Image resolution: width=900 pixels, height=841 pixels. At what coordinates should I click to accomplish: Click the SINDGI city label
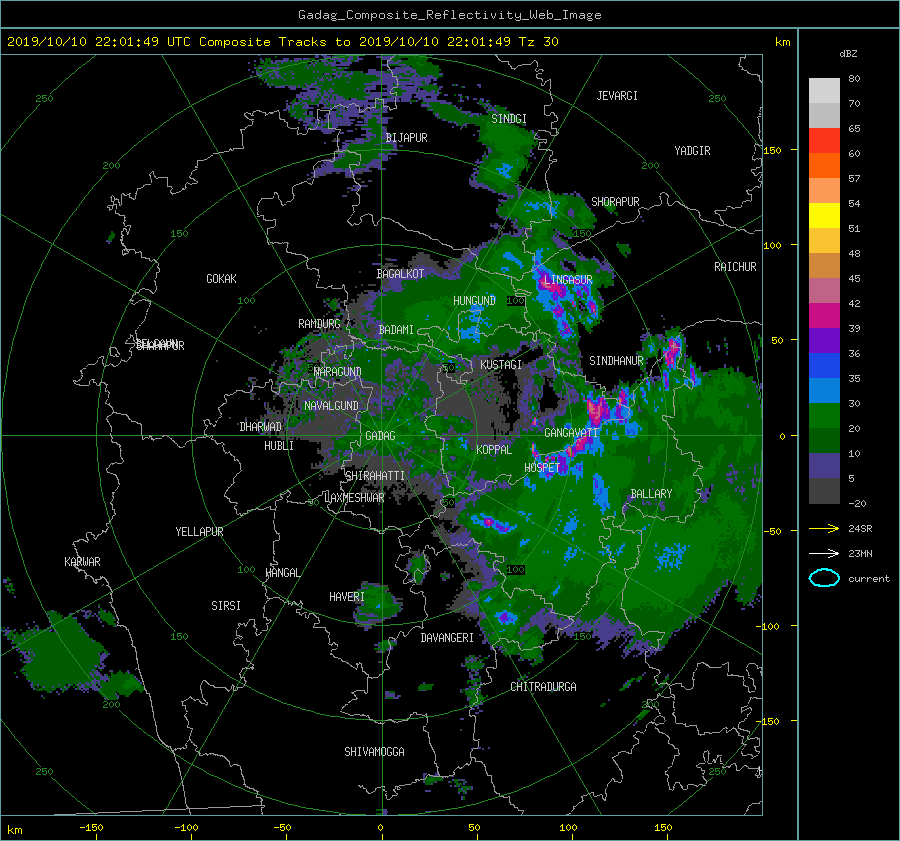509,119
